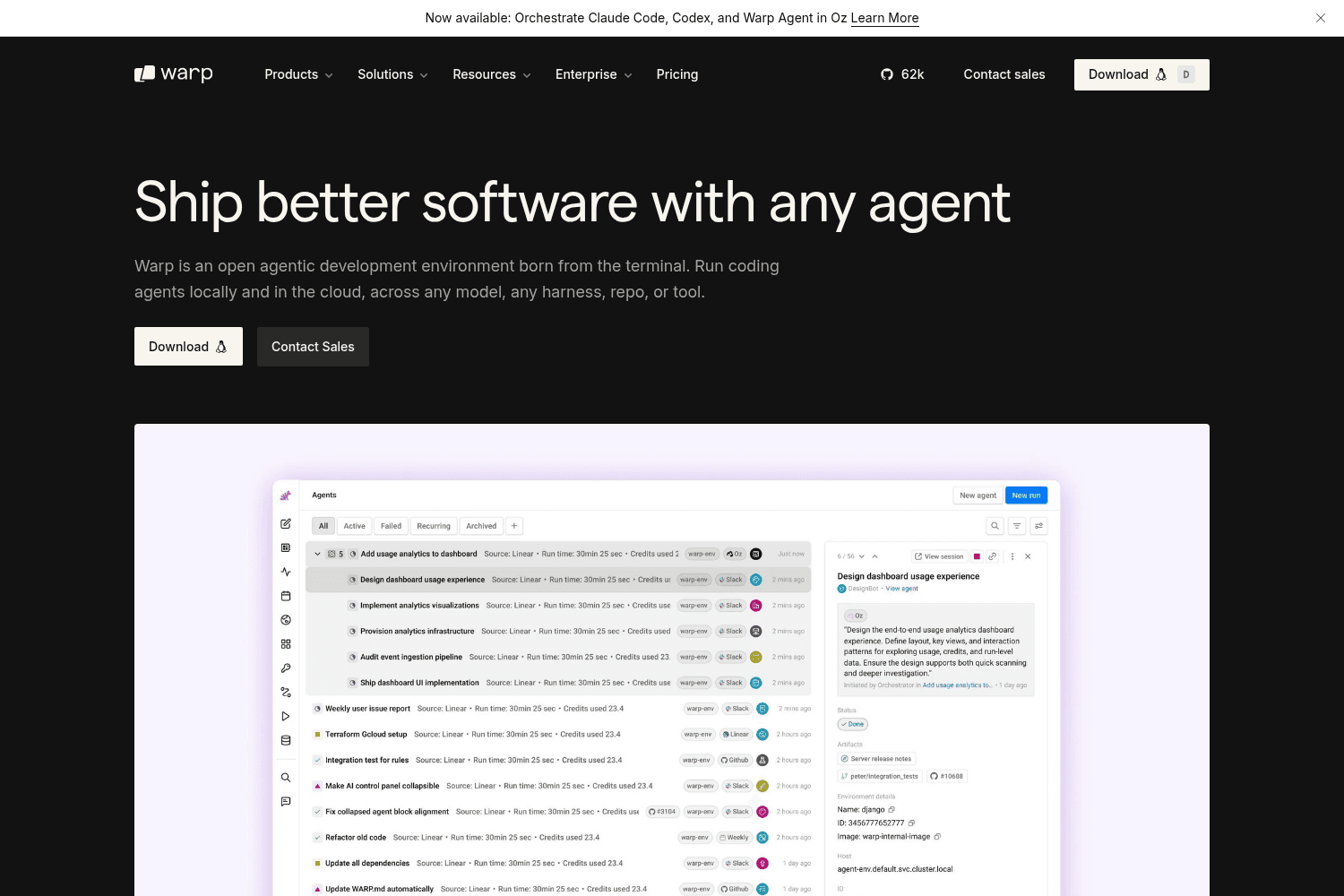Click the Warp logo in the header
The width and height of the screenshot is (1344, 896).
(x=174, y=74)
